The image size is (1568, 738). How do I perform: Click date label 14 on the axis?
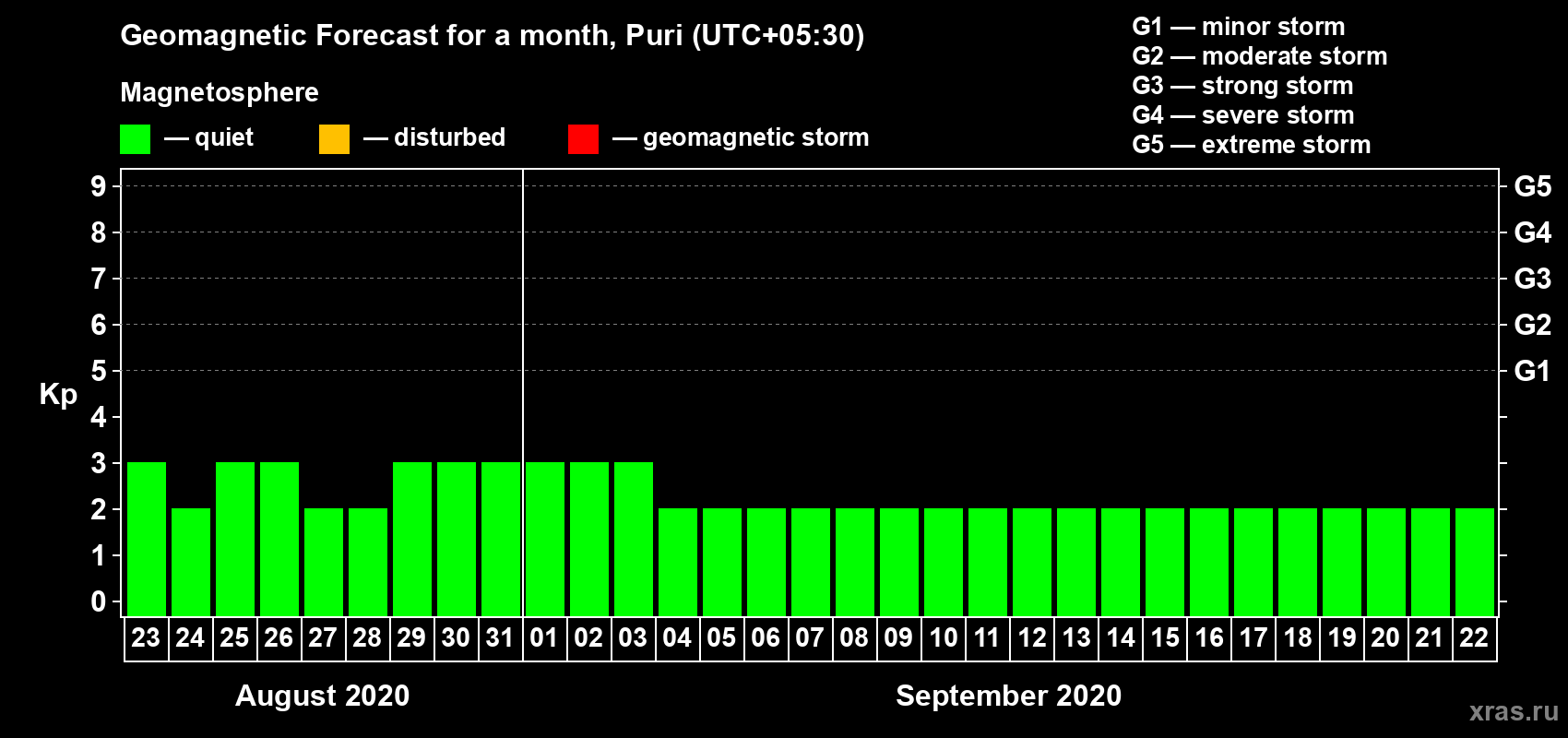click(1120, 638)
